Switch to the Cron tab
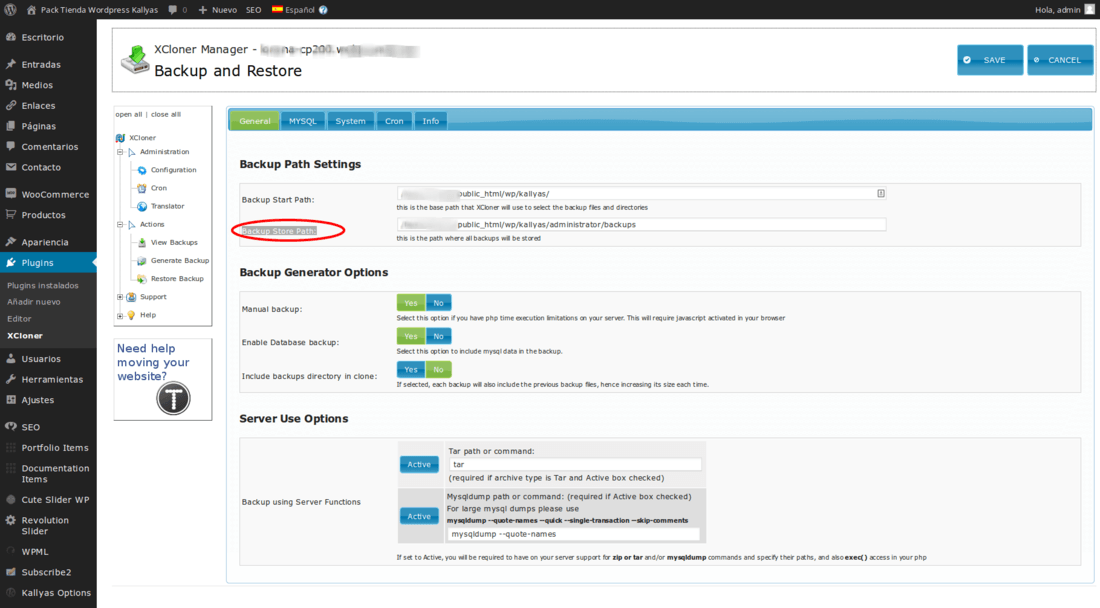Viewport: 1100px width, 608px height. point(394,121)
